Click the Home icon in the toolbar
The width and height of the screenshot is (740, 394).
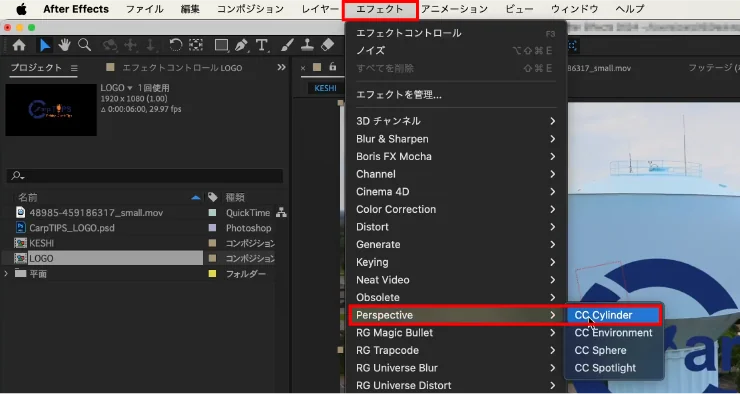pyautogui.click(x=19, y=45)
